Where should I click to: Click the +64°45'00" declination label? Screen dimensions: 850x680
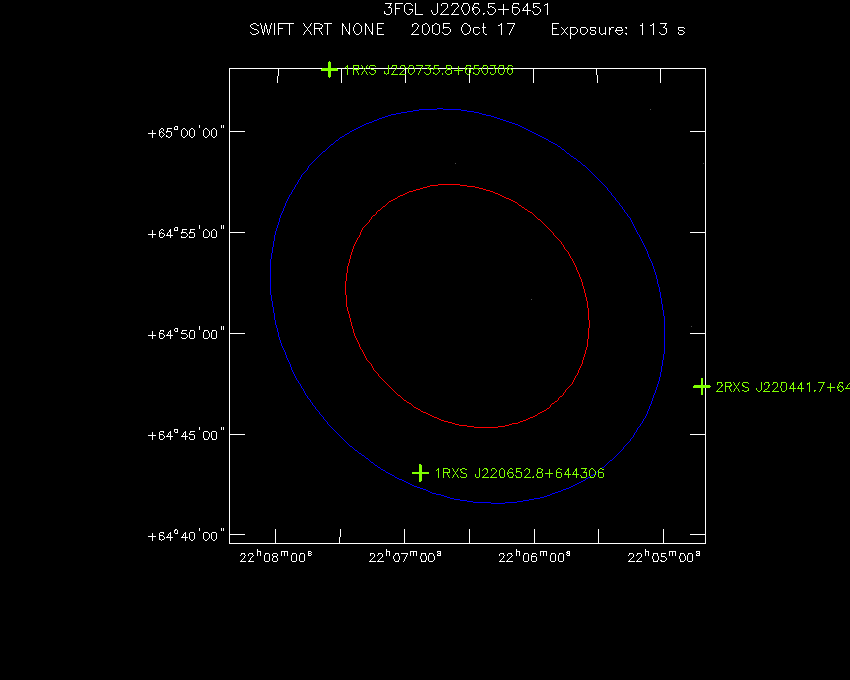coord(186,435)
